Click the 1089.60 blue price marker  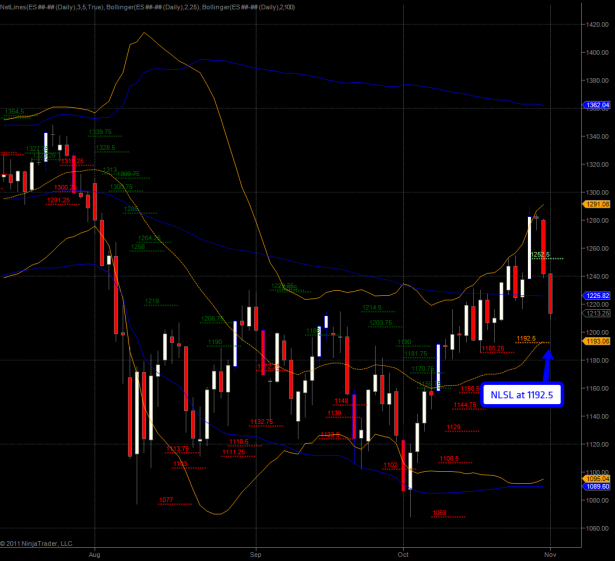pyautogui.click(x=596, y=486)
